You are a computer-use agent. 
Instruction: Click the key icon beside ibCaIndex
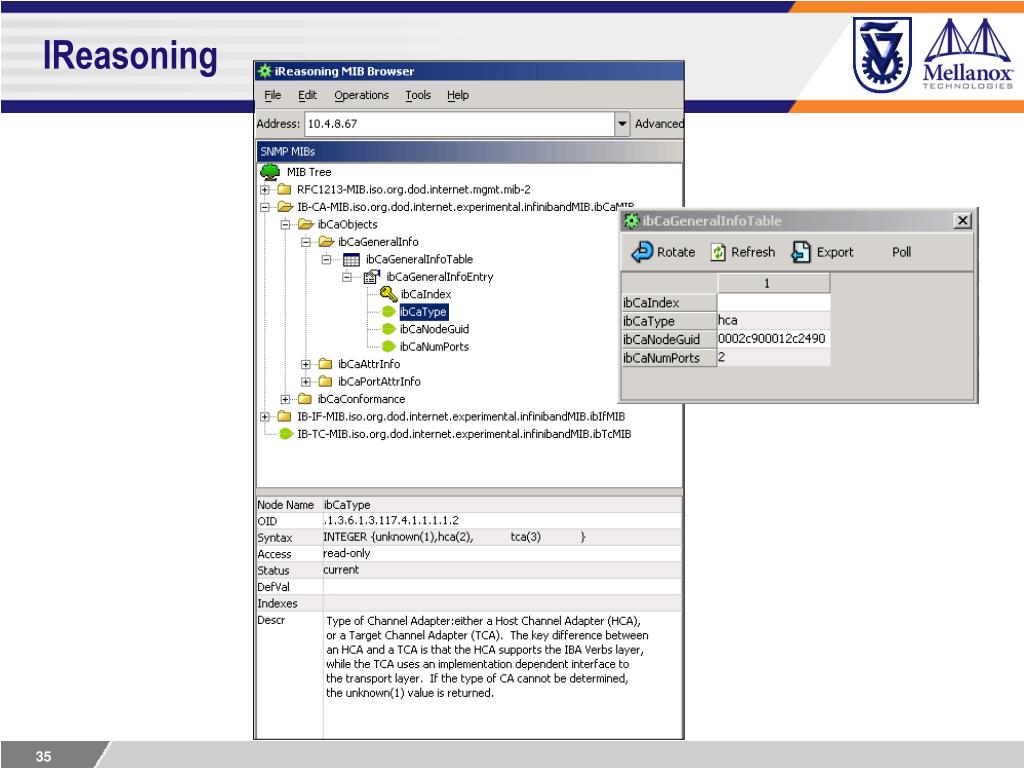click(x=389, y=294)
